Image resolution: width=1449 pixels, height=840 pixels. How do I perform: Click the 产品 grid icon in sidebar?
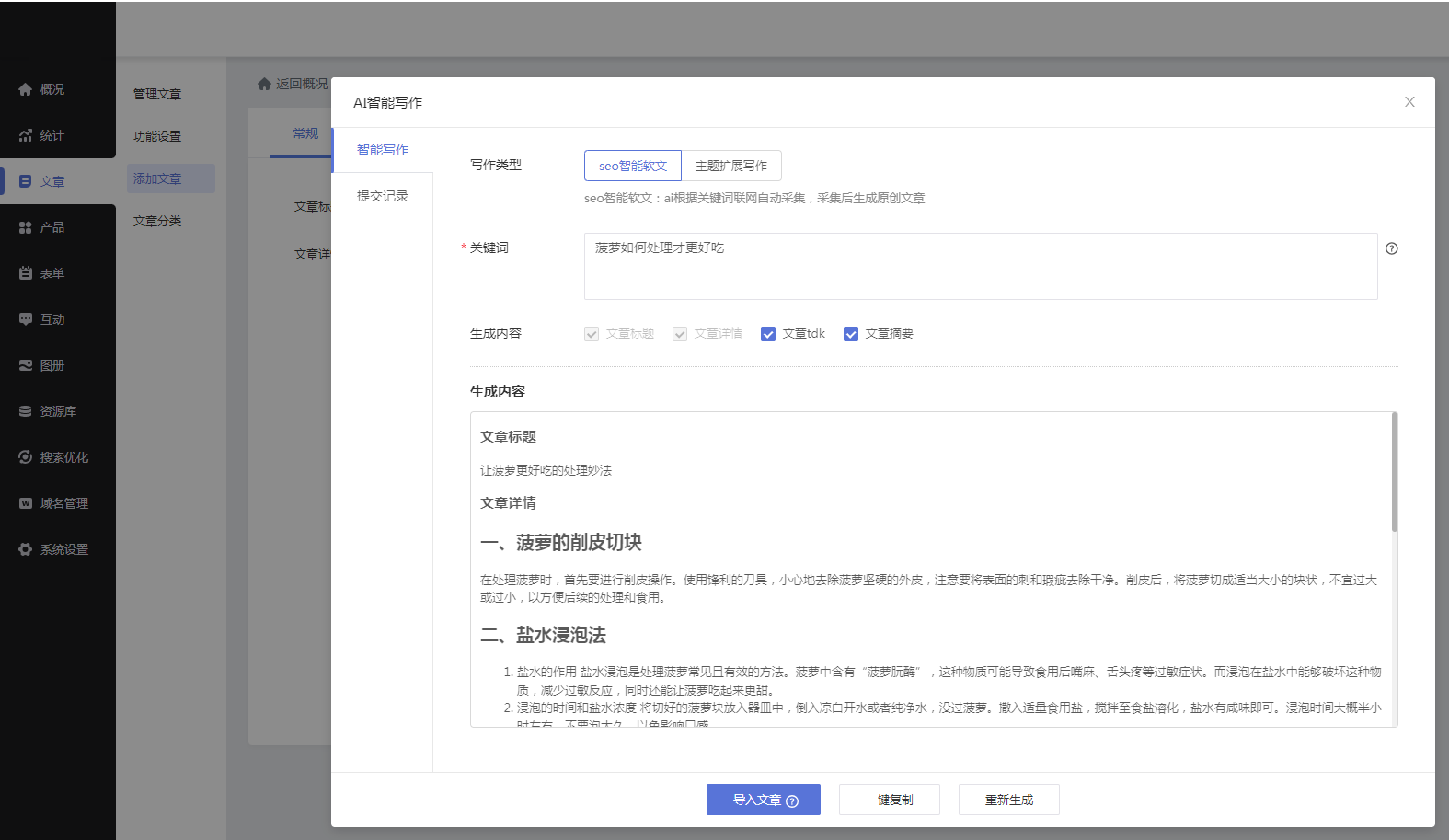(x=25, y=227)
